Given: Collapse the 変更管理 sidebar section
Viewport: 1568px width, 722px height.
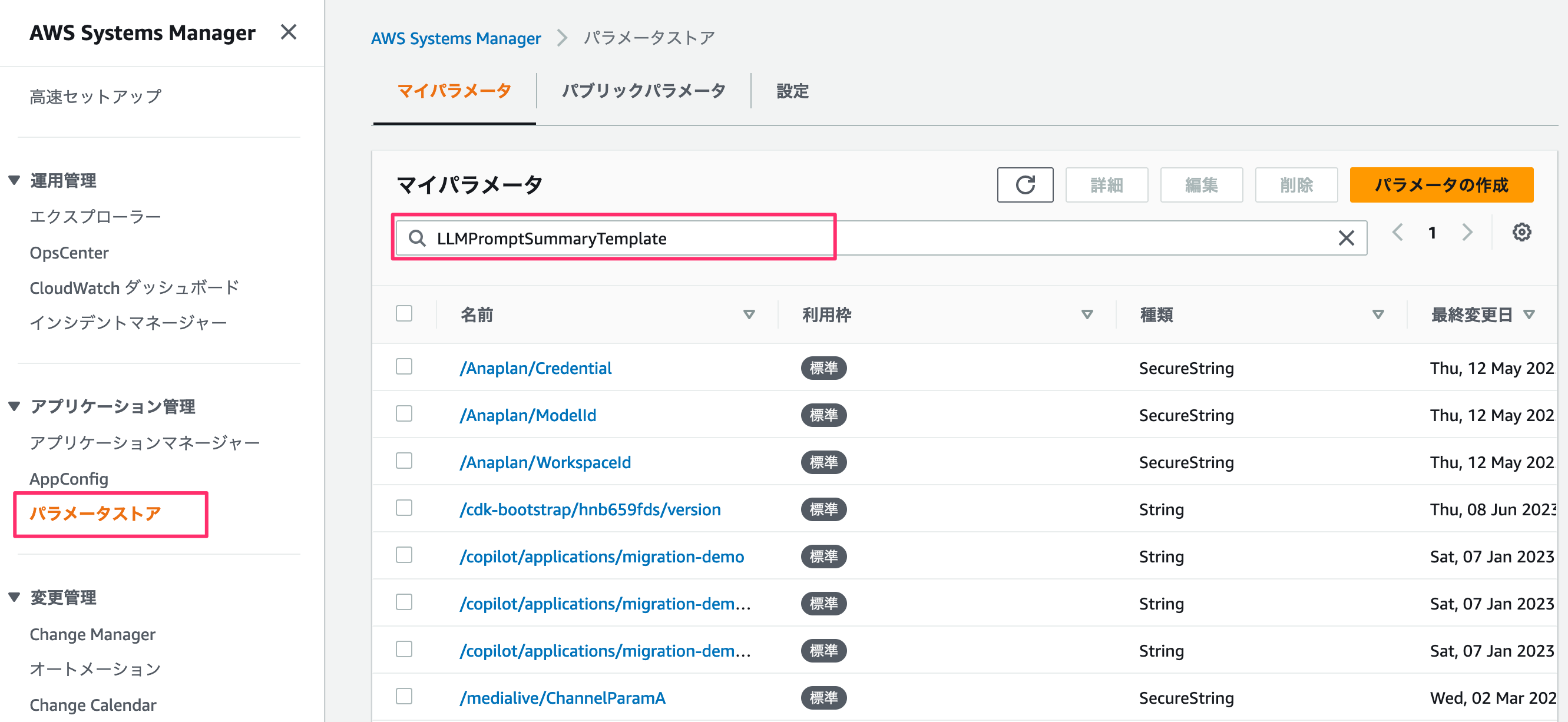Looking at the screenshot, I should point(15,597).
